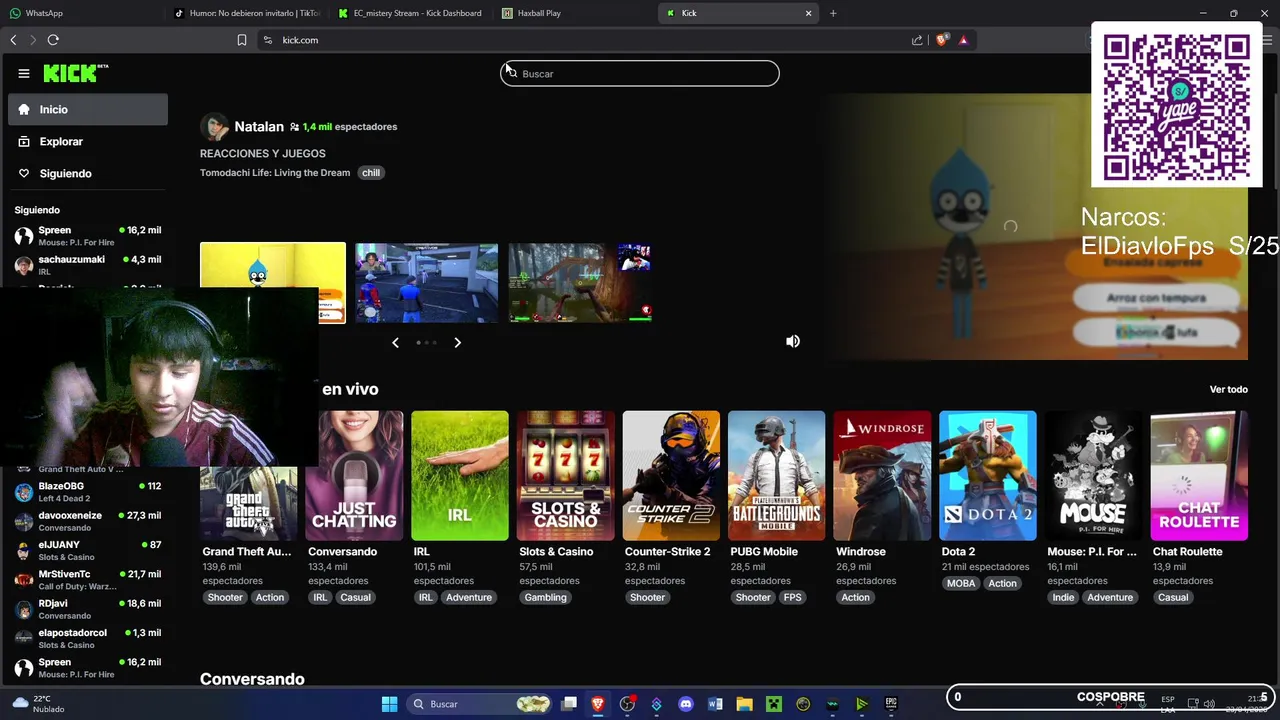Viewport: 1280px width, 720px height.
Task: Open OBS Studio from taskbar
Action: click(627, 704)
